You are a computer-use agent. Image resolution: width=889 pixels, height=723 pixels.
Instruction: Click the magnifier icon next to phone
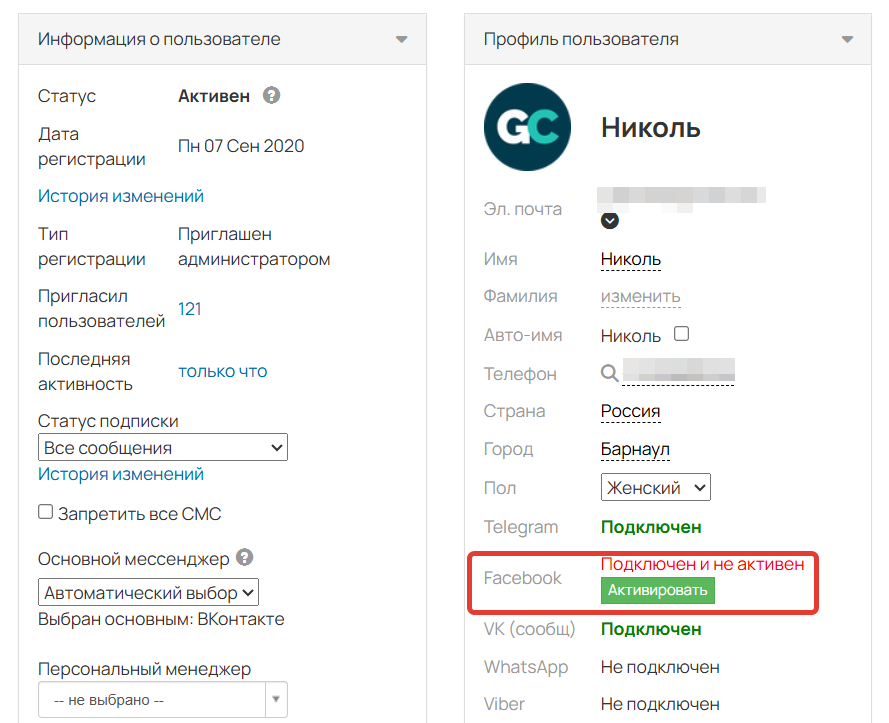[609, 373]
